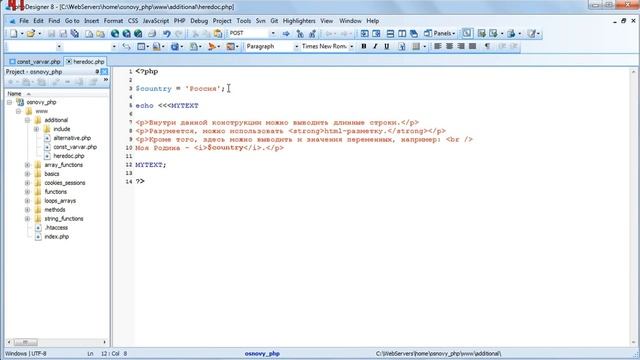640x360 pixels.
Task: Click the $country variable on line 3
Action: click(153, 89)
